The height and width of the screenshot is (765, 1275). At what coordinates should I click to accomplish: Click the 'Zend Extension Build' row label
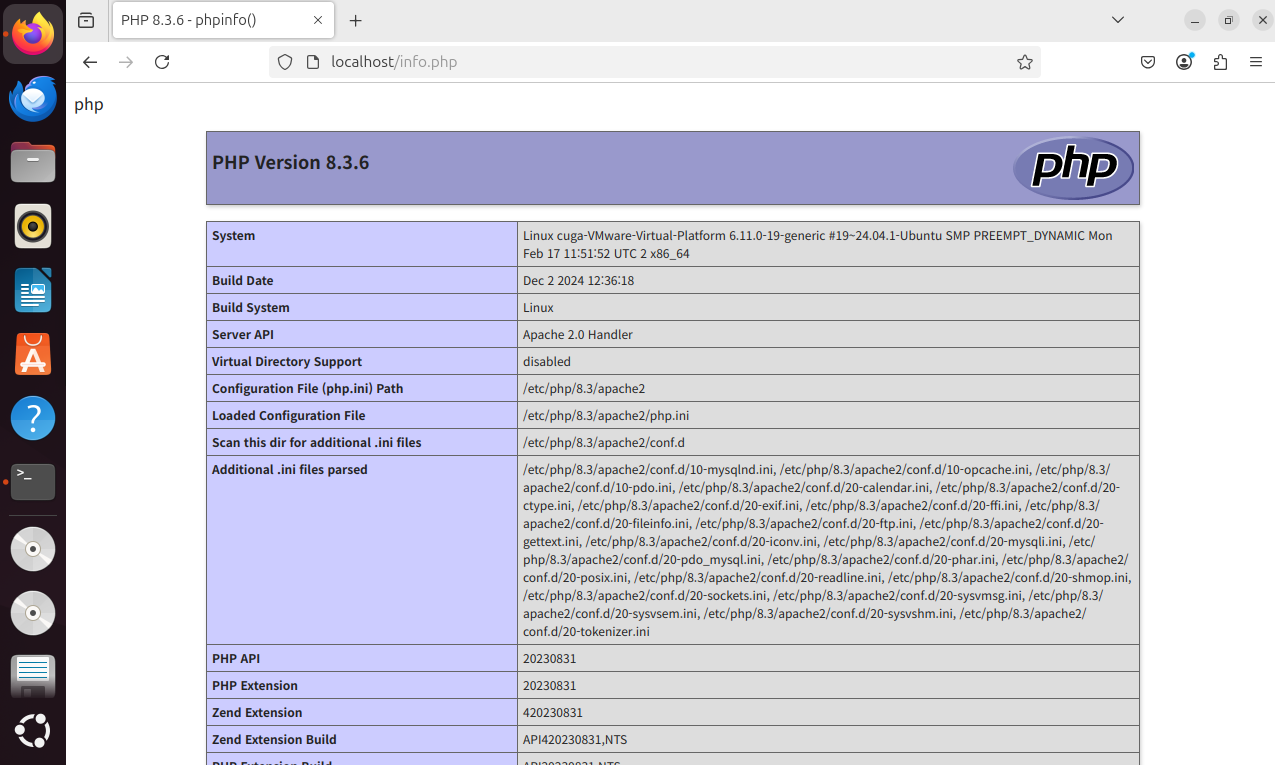tap(274, 740)
